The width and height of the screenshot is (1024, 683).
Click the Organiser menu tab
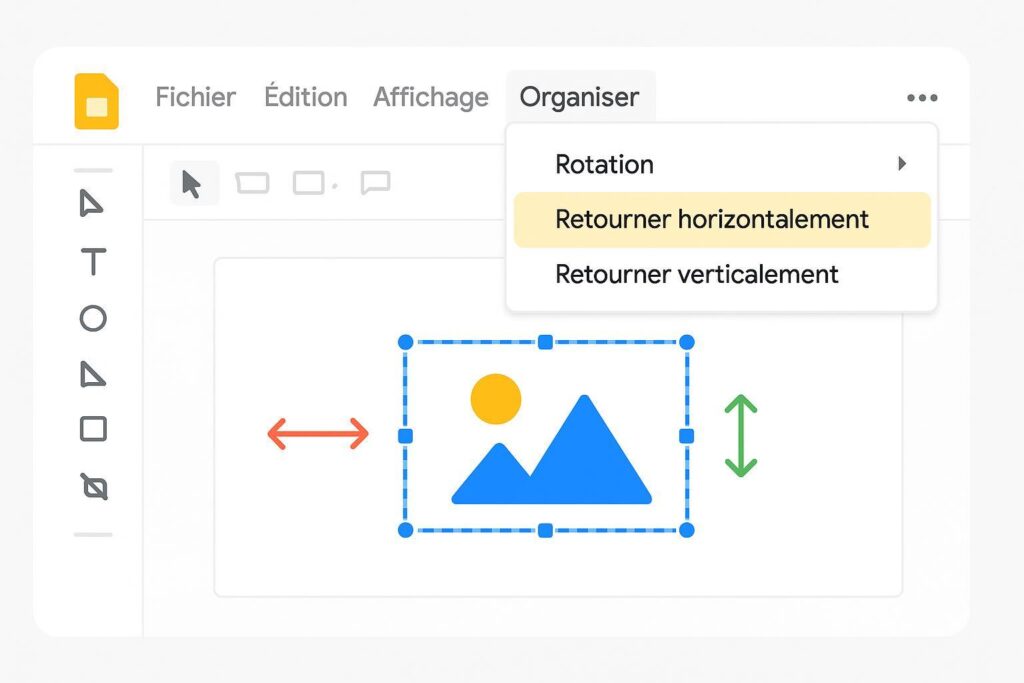point(579,97)
